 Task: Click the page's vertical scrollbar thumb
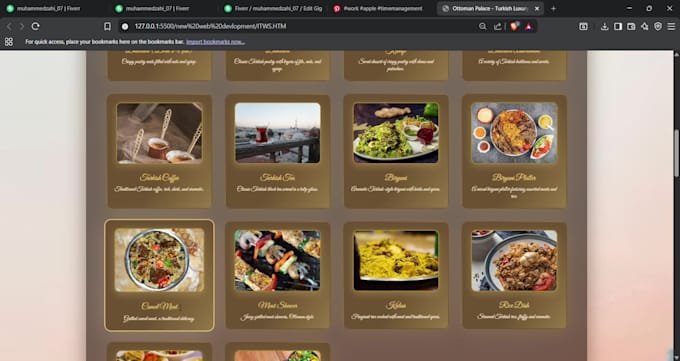pyautogui.click(x=676, y=153)
